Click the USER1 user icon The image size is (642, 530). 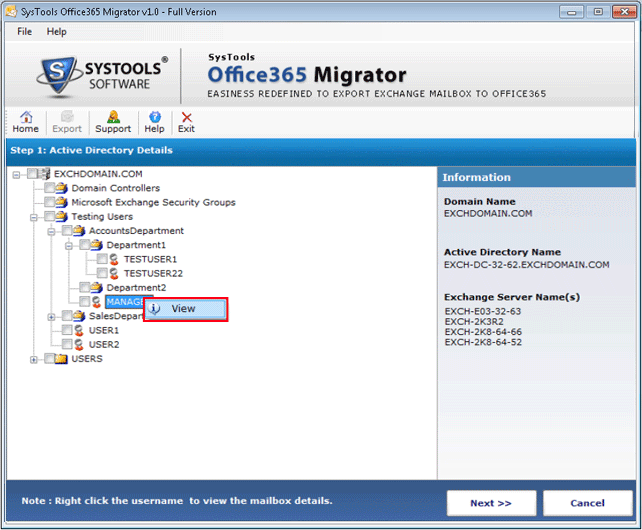[x=79, y=330]
